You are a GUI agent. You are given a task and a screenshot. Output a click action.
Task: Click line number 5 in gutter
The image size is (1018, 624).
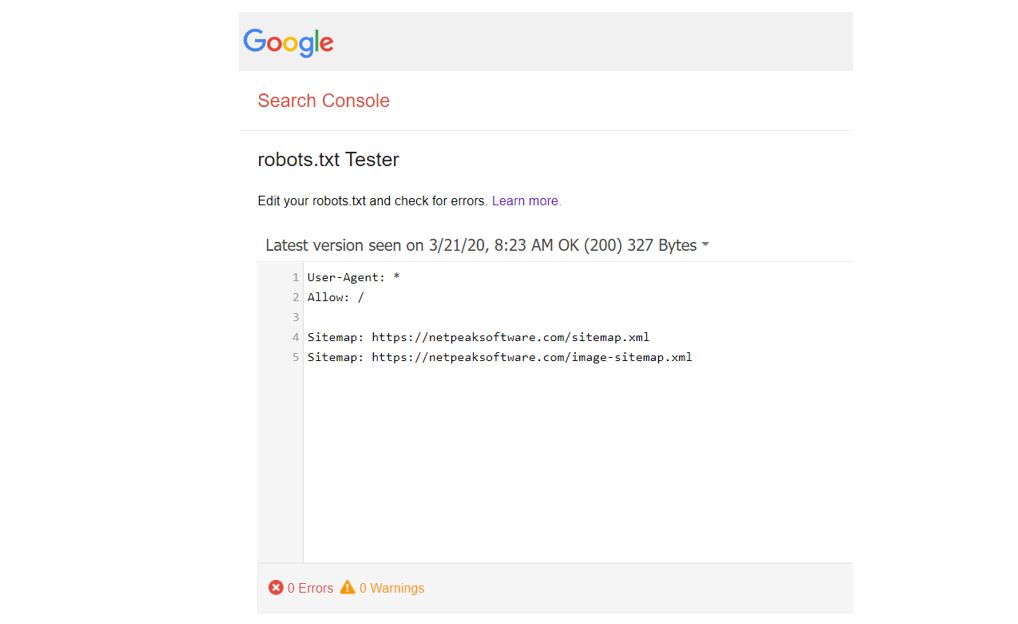pyautogui.click(x=295, y=357)
